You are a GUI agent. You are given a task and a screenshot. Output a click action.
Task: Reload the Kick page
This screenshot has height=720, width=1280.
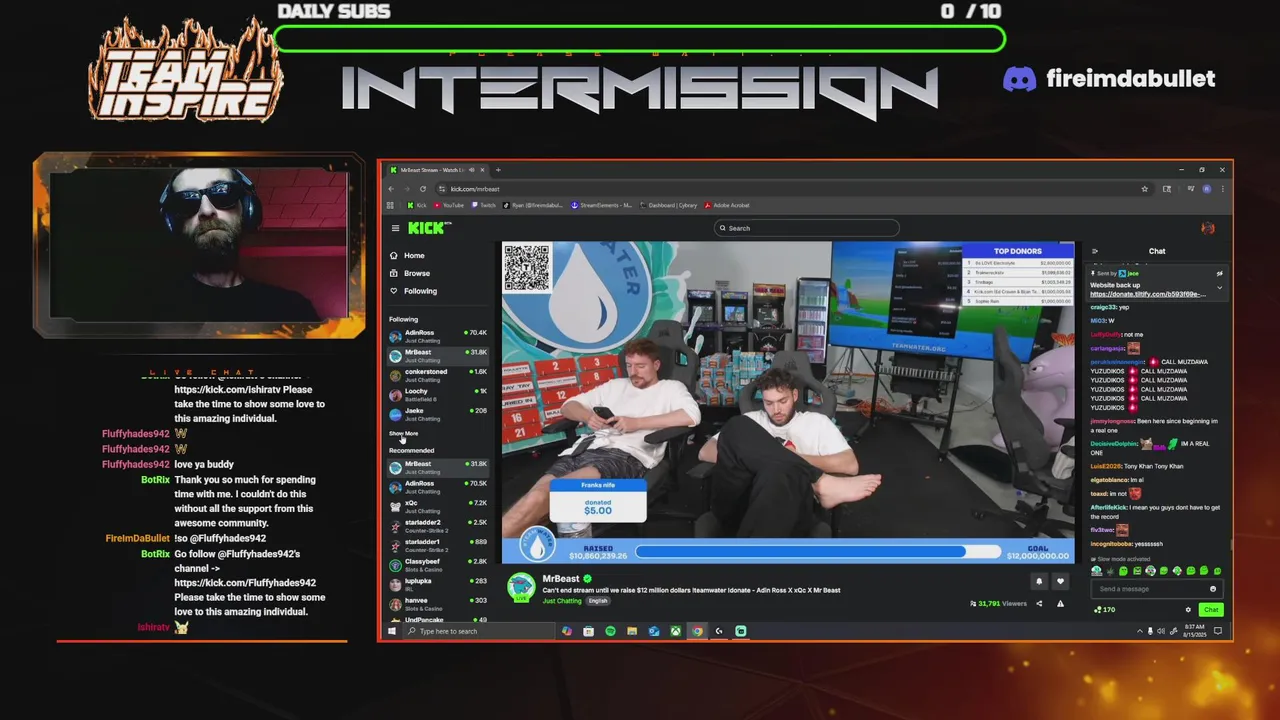423,188
